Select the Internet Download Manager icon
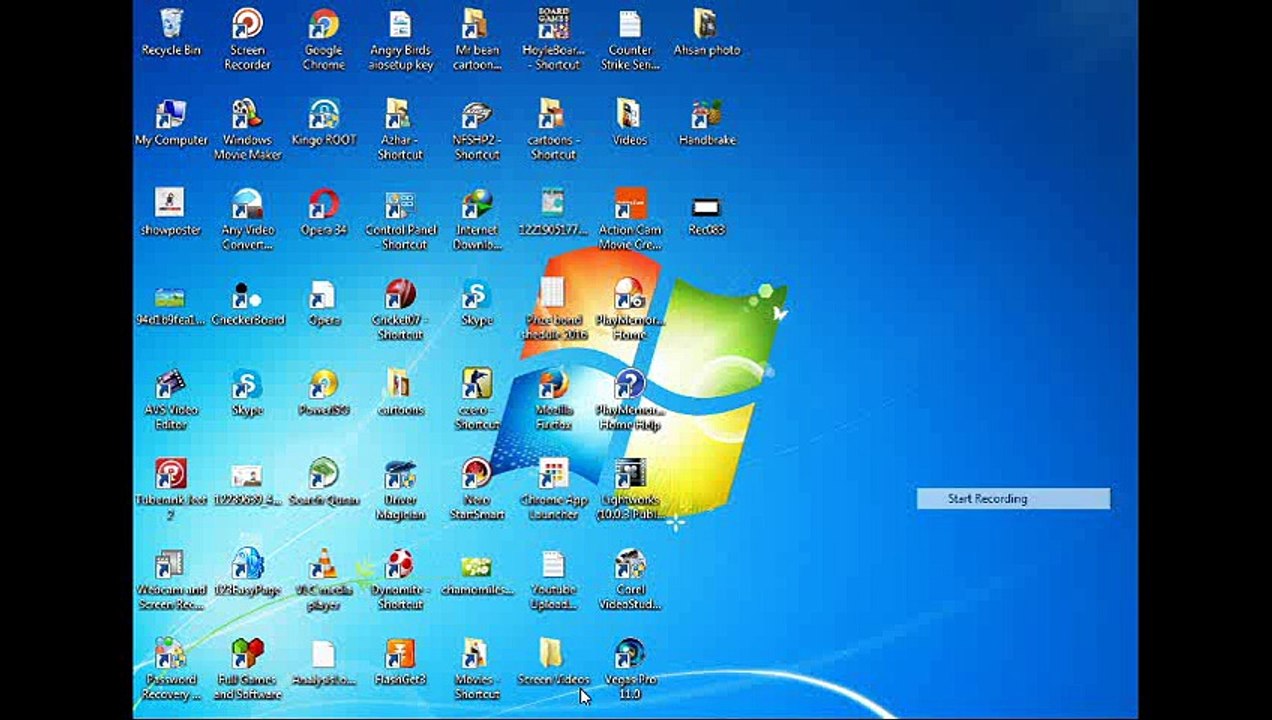The width and height of the screenshot is (1272, 720). click(x=477, y=219)
